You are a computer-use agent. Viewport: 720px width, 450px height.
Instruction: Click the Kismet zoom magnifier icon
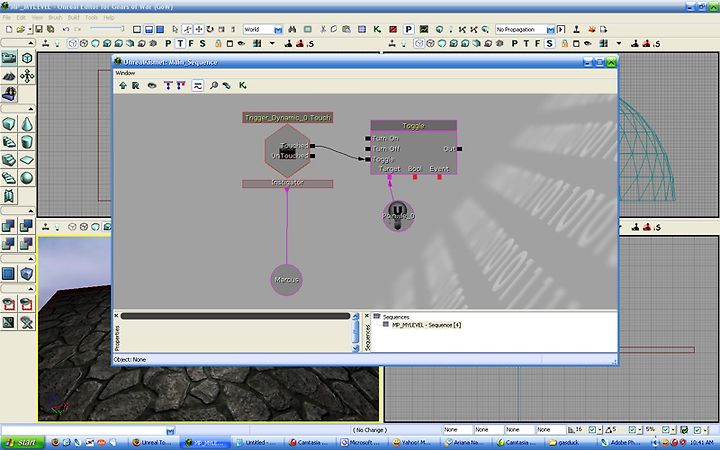(214, 85)
